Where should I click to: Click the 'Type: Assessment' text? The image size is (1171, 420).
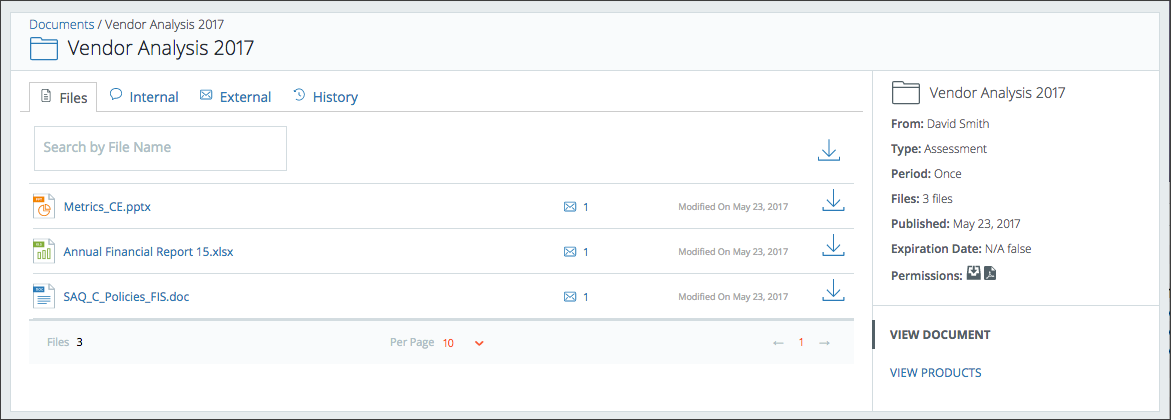(x=939, y=149)
